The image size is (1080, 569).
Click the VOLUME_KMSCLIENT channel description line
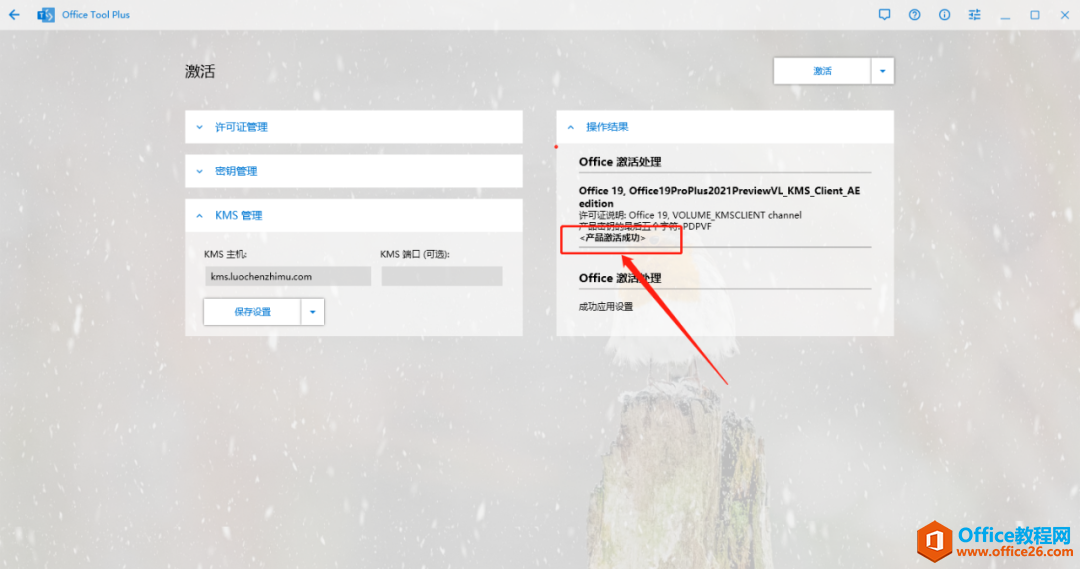tap(689, 215)
